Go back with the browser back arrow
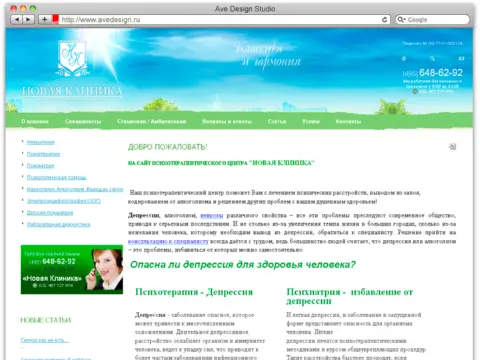Image resolution: width=480 pixels, height=360 pixels. [17, 19]
